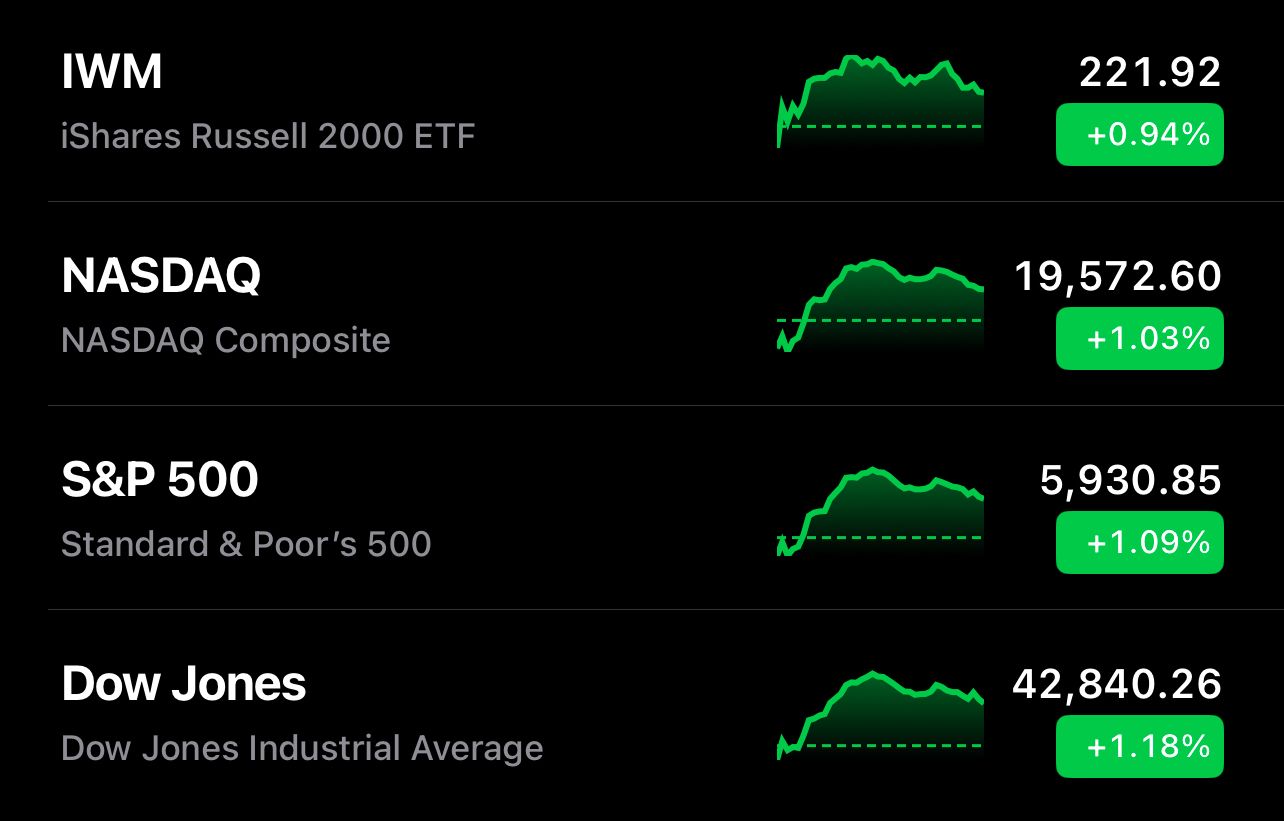The width and height of the screenshot is (1284, 821).
Task: Toggle the Dow Jones +1.18% badge
Action: pos(1140,746)
